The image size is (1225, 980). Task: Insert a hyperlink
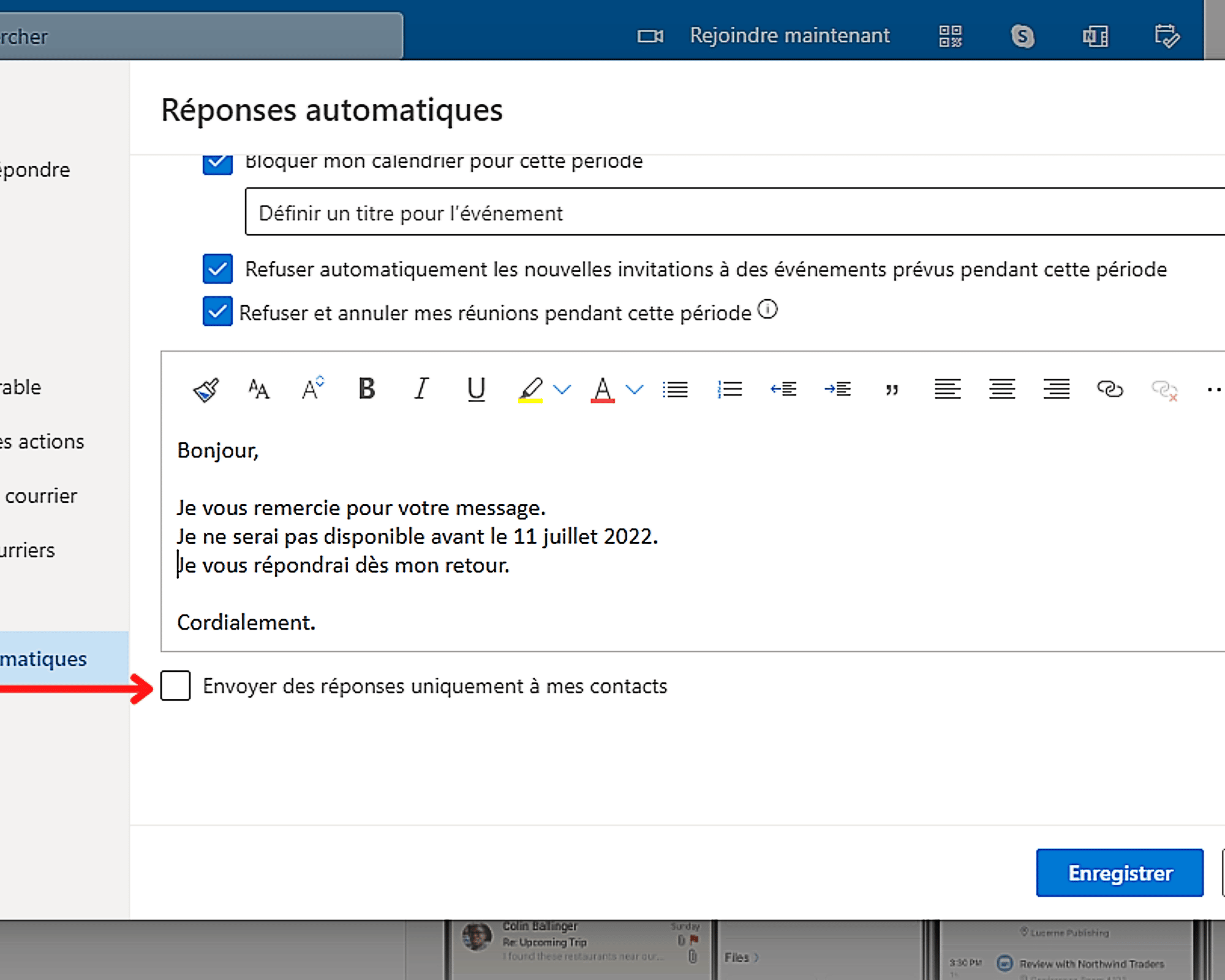(1110, 390)
